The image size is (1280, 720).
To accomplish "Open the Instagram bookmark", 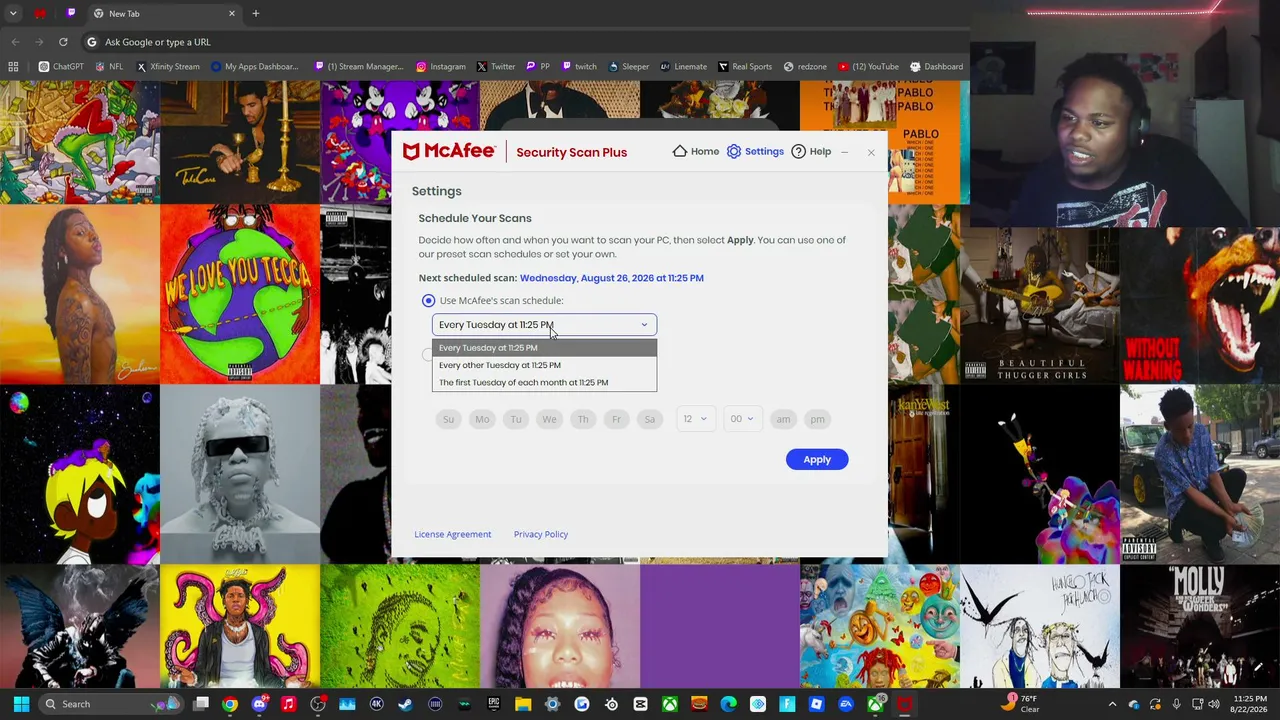I will (x=441, y=67).
